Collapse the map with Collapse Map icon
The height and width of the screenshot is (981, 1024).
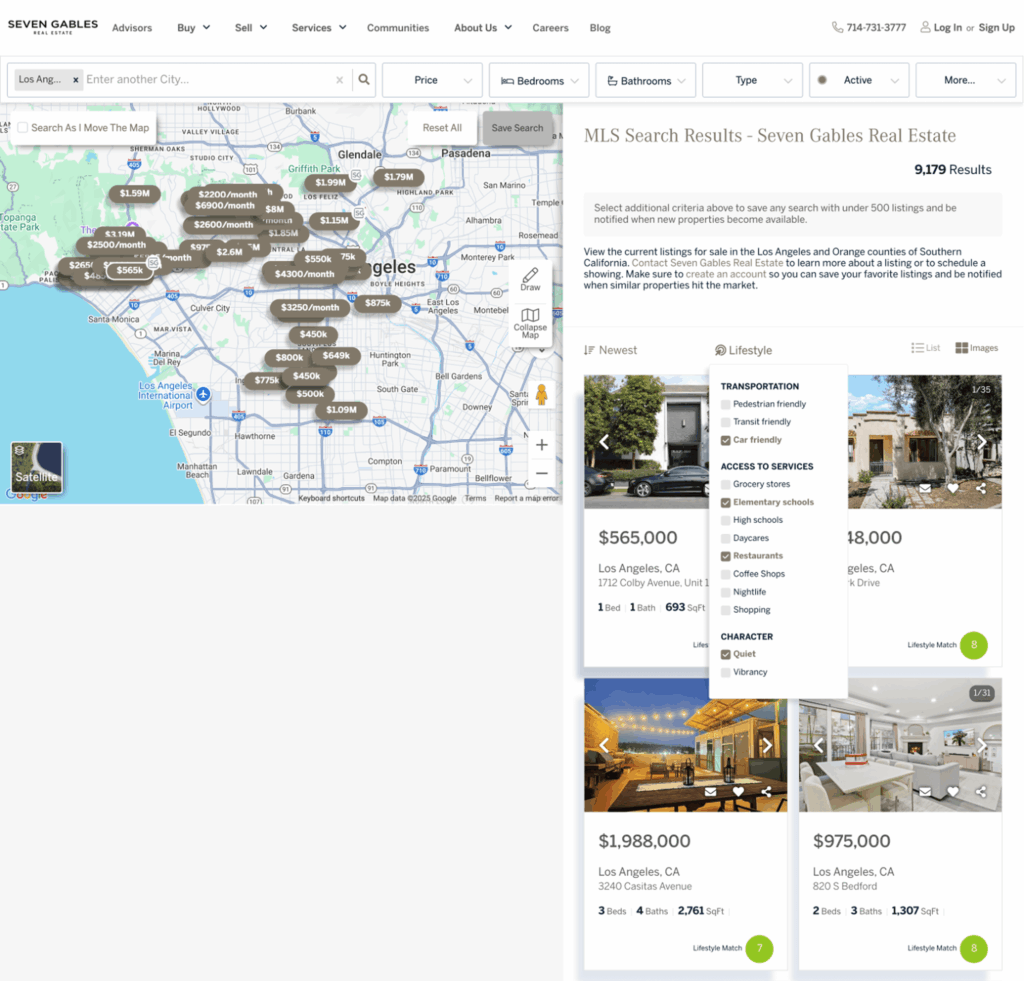(530, 322)
